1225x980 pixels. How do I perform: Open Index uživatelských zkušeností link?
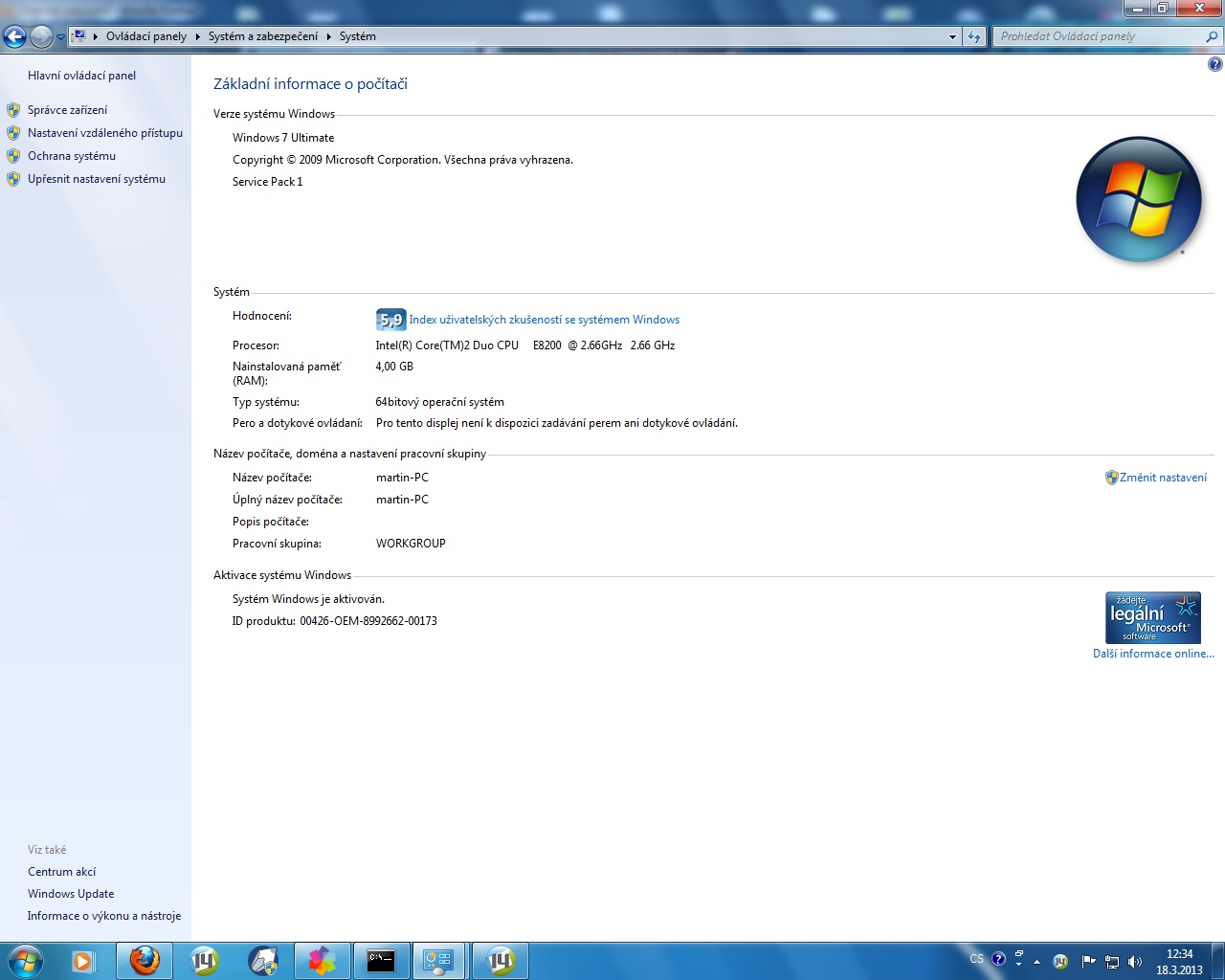click(x=544, y=320)
